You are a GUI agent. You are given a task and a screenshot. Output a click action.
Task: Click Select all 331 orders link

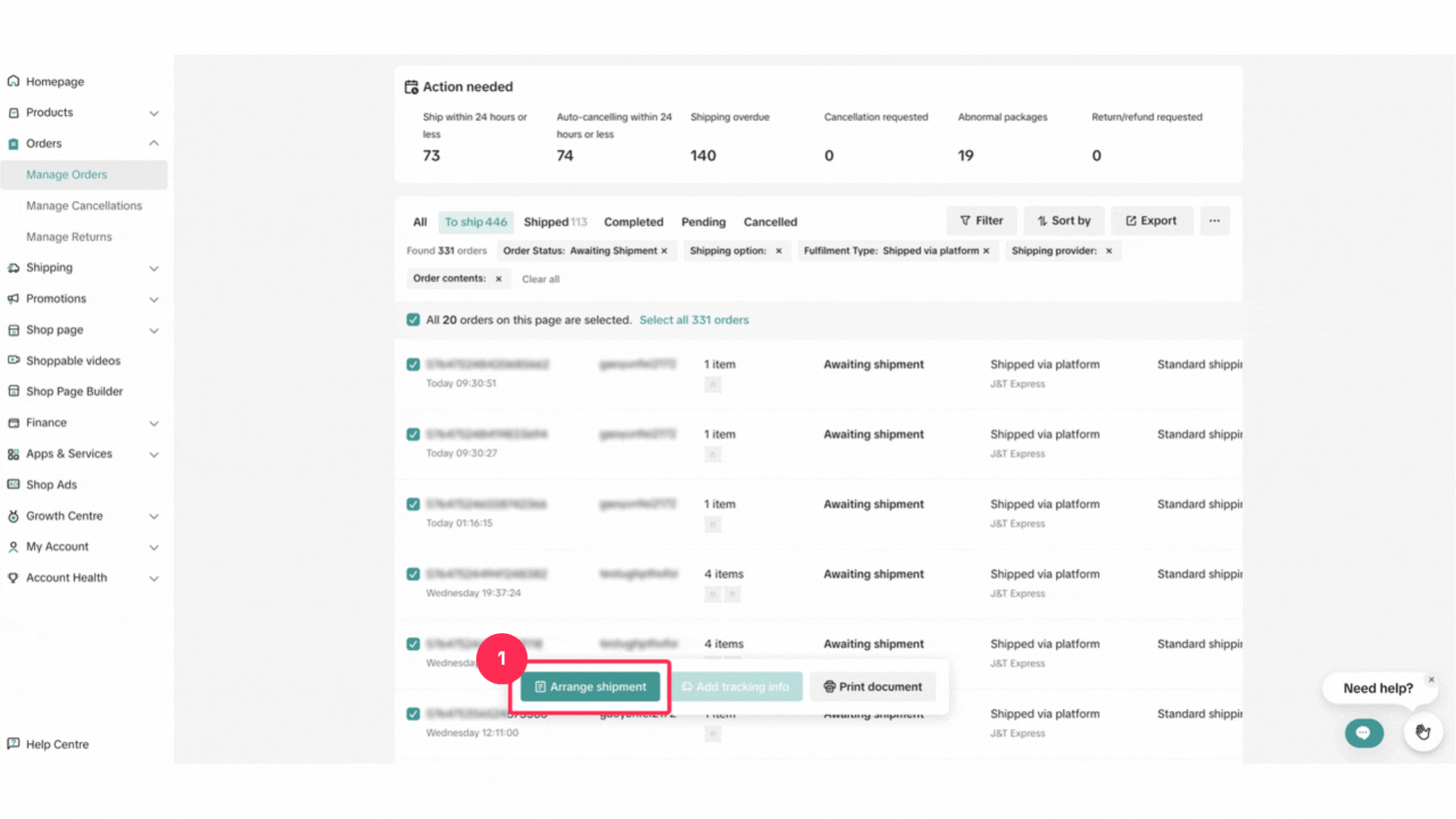click(x=693, y=320)
